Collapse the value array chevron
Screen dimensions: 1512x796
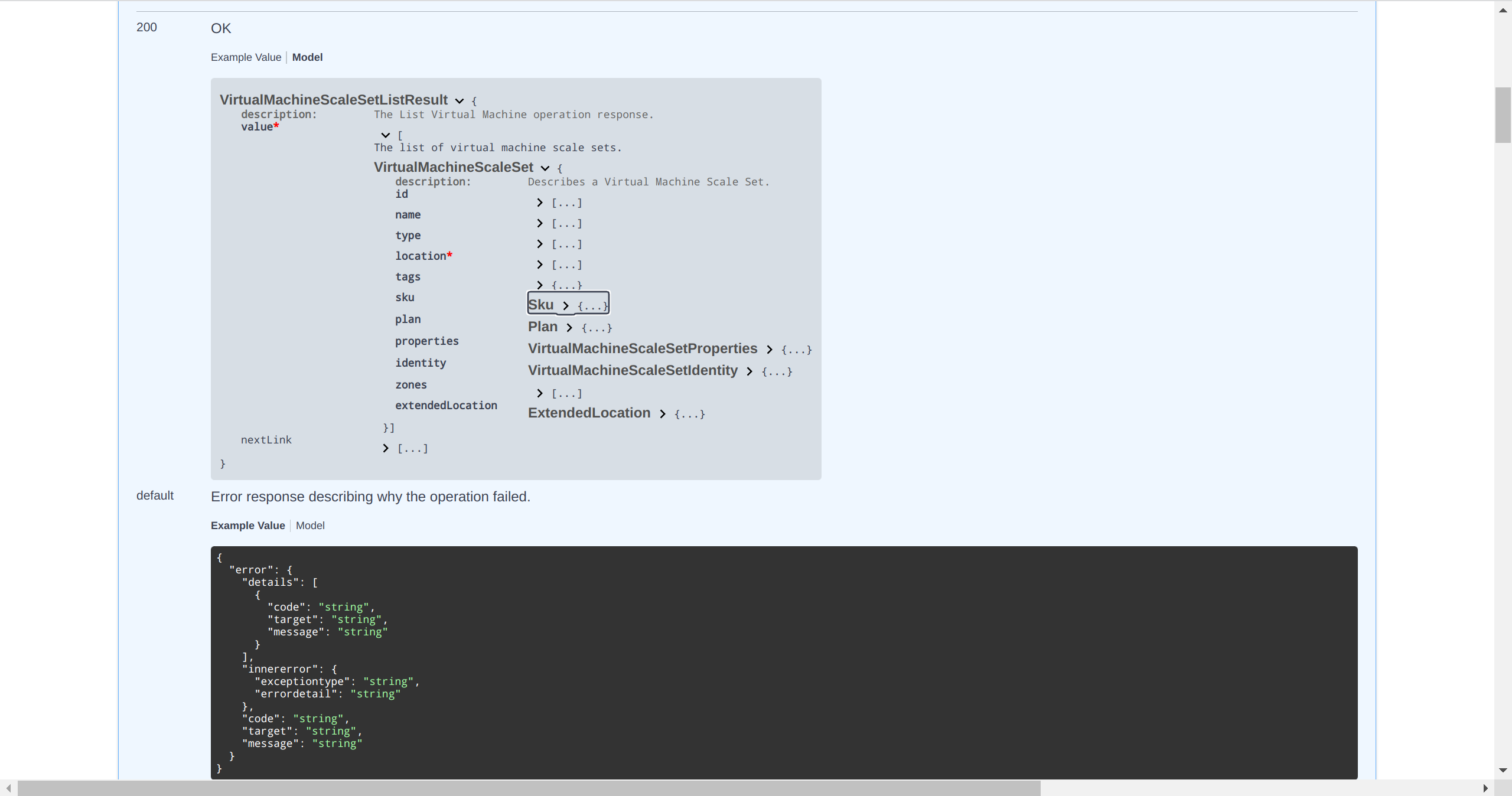pos(386,135)
